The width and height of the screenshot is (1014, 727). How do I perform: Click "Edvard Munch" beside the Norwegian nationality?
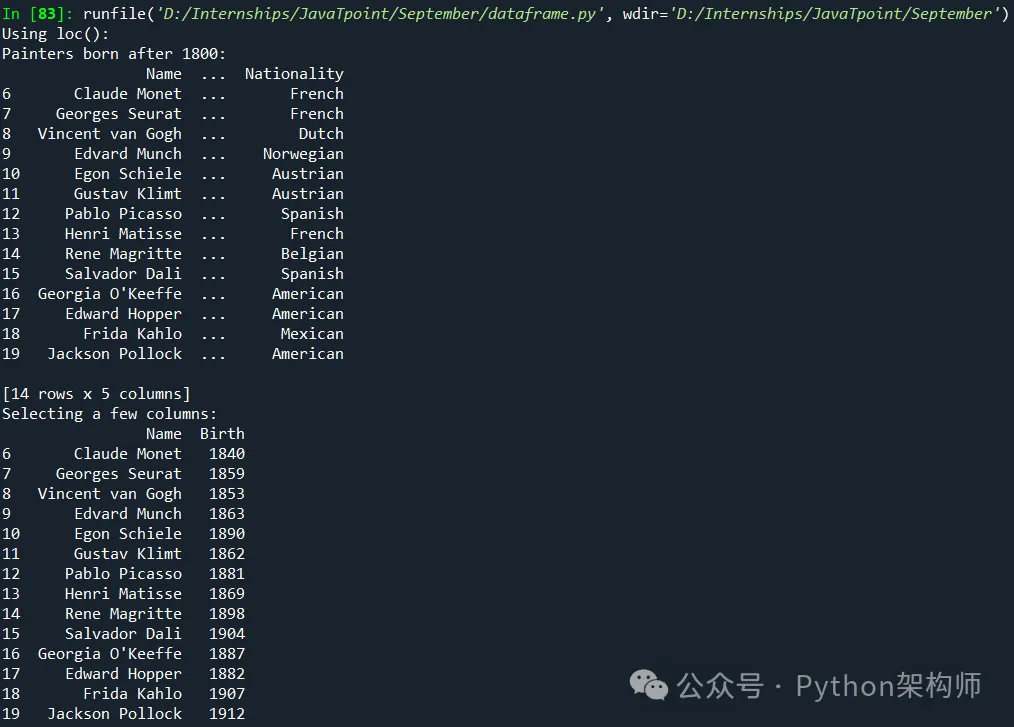pyautogui.click(x=128, y=154)
